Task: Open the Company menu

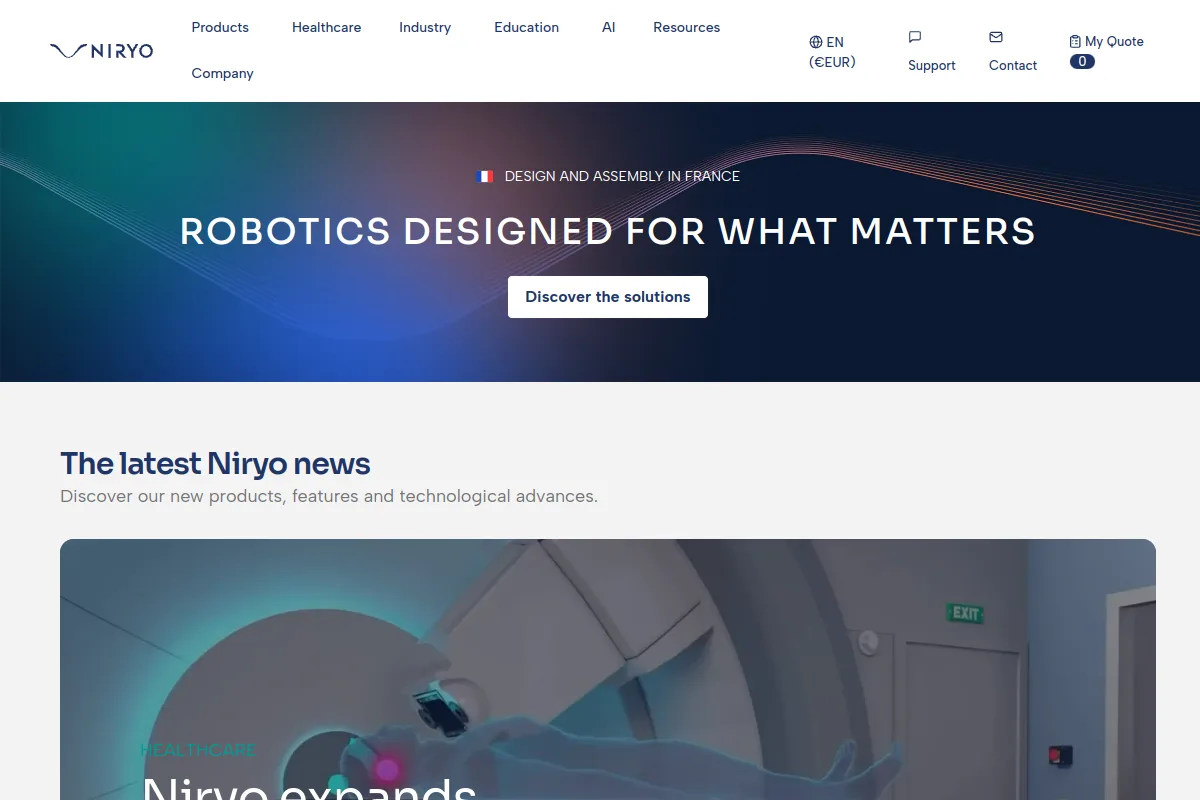Action: (222, 73)
